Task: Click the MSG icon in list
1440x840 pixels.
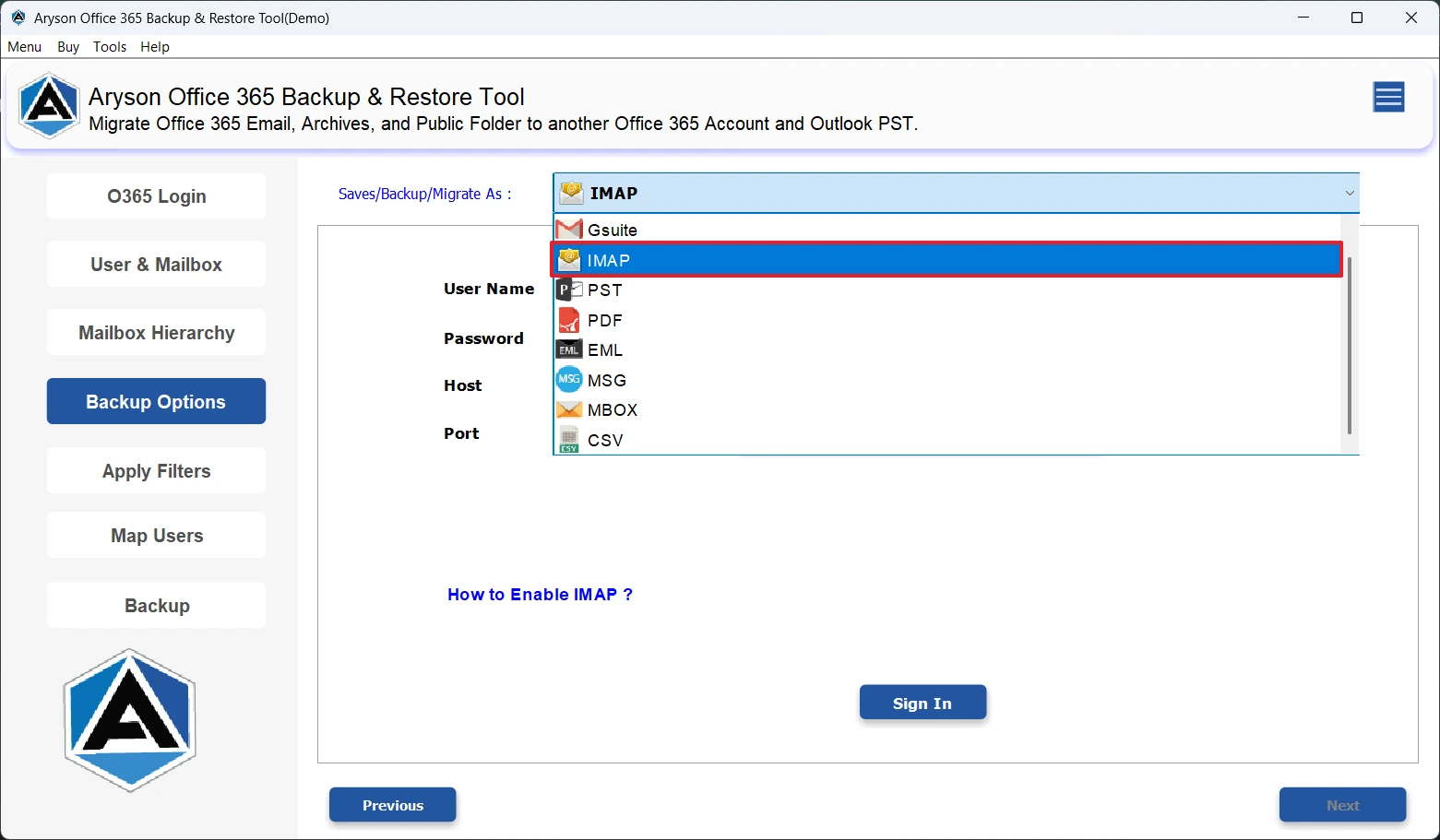Action: (x=569, y=380)
